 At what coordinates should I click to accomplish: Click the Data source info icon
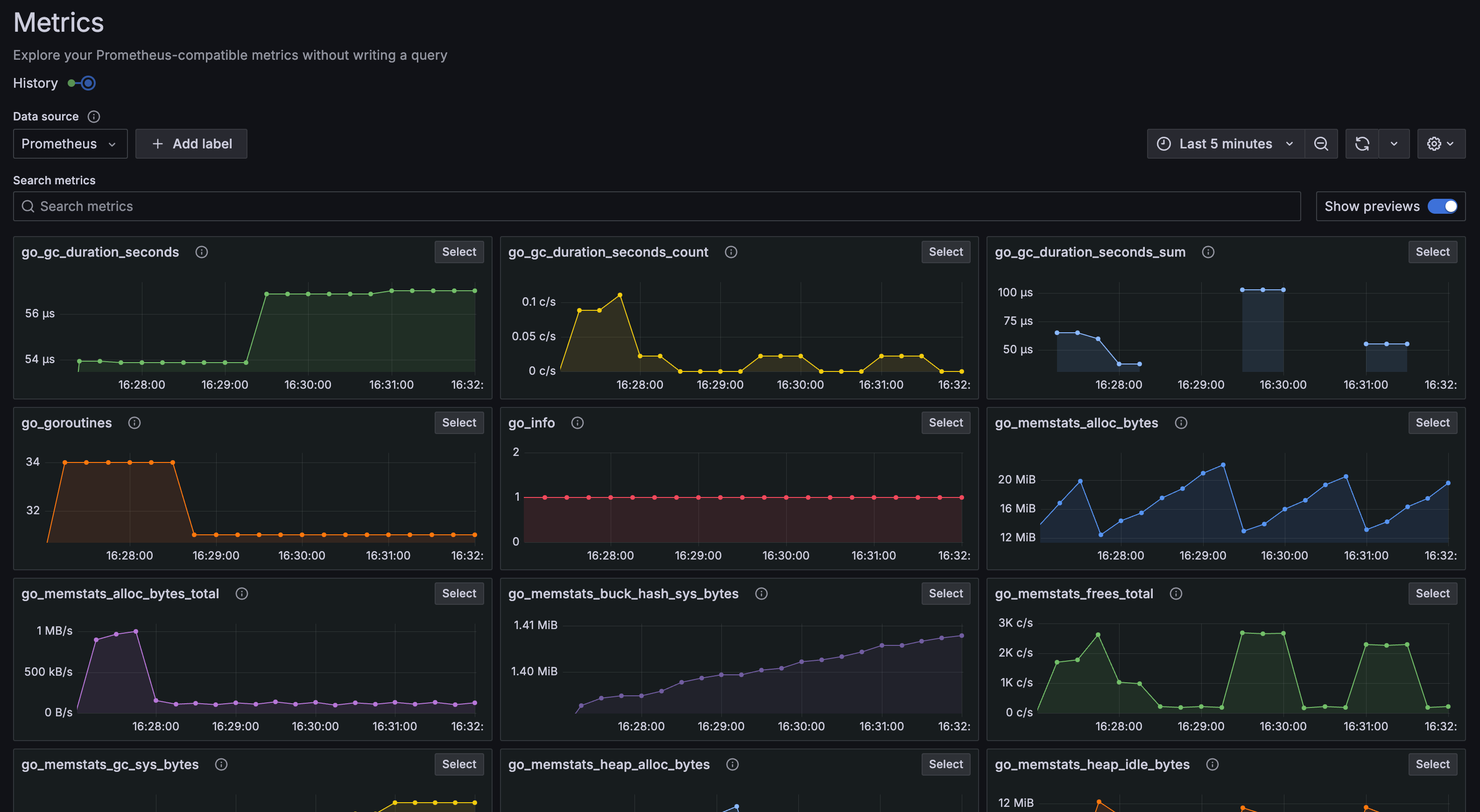click(x=94, y=116)
